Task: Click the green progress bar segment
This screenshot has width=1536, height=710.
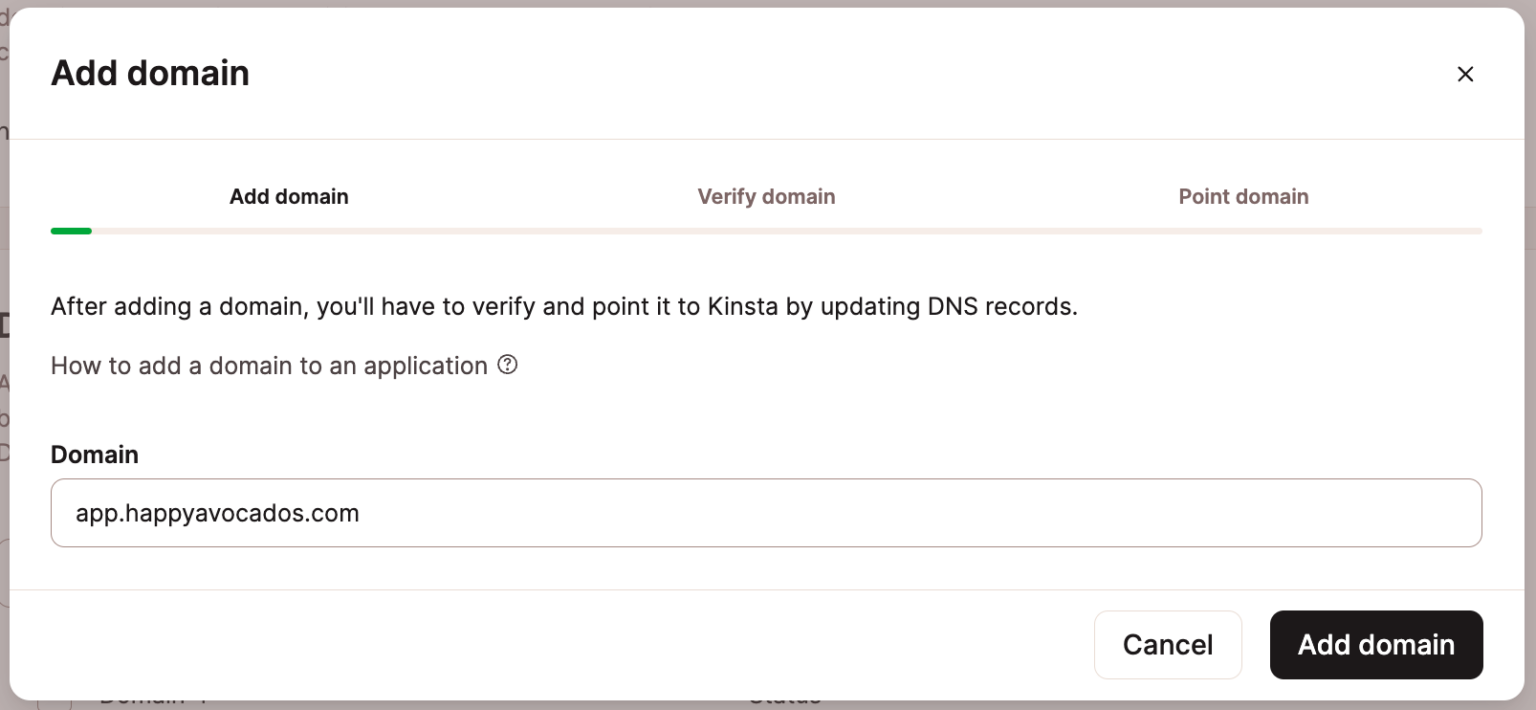Action: pyautogui.click(x=70, y=230)
